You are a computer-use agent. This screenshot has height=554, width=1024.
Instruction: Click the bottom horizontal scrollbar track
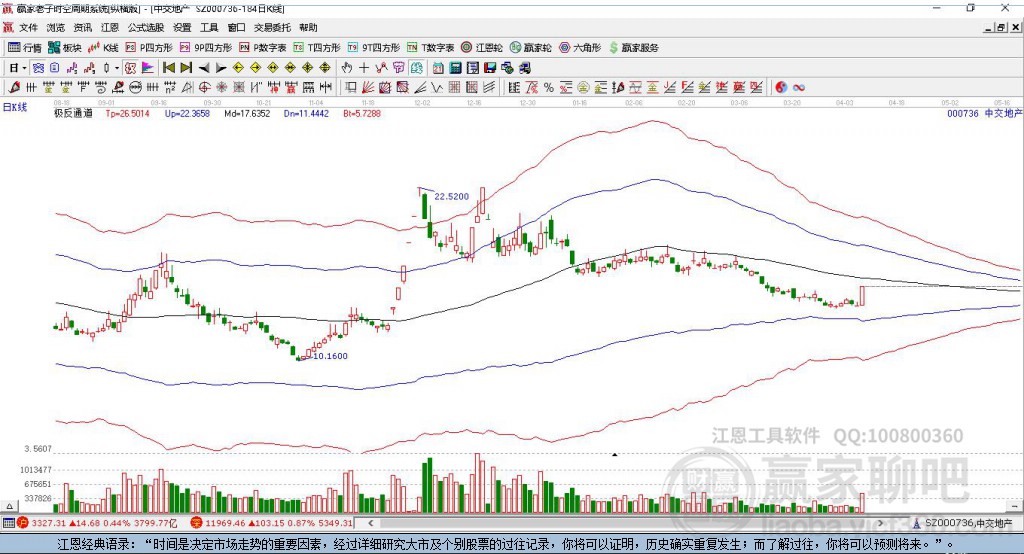coord(625,523)
